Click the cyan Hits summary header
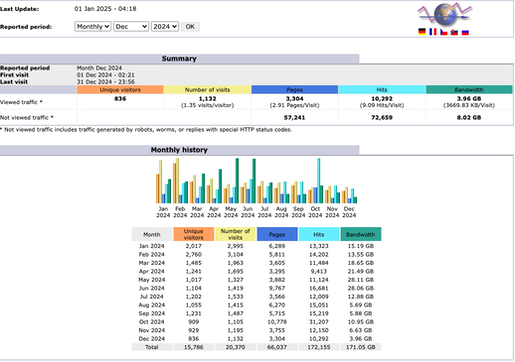This screenshot has width=515, height=362. [382, 90]
